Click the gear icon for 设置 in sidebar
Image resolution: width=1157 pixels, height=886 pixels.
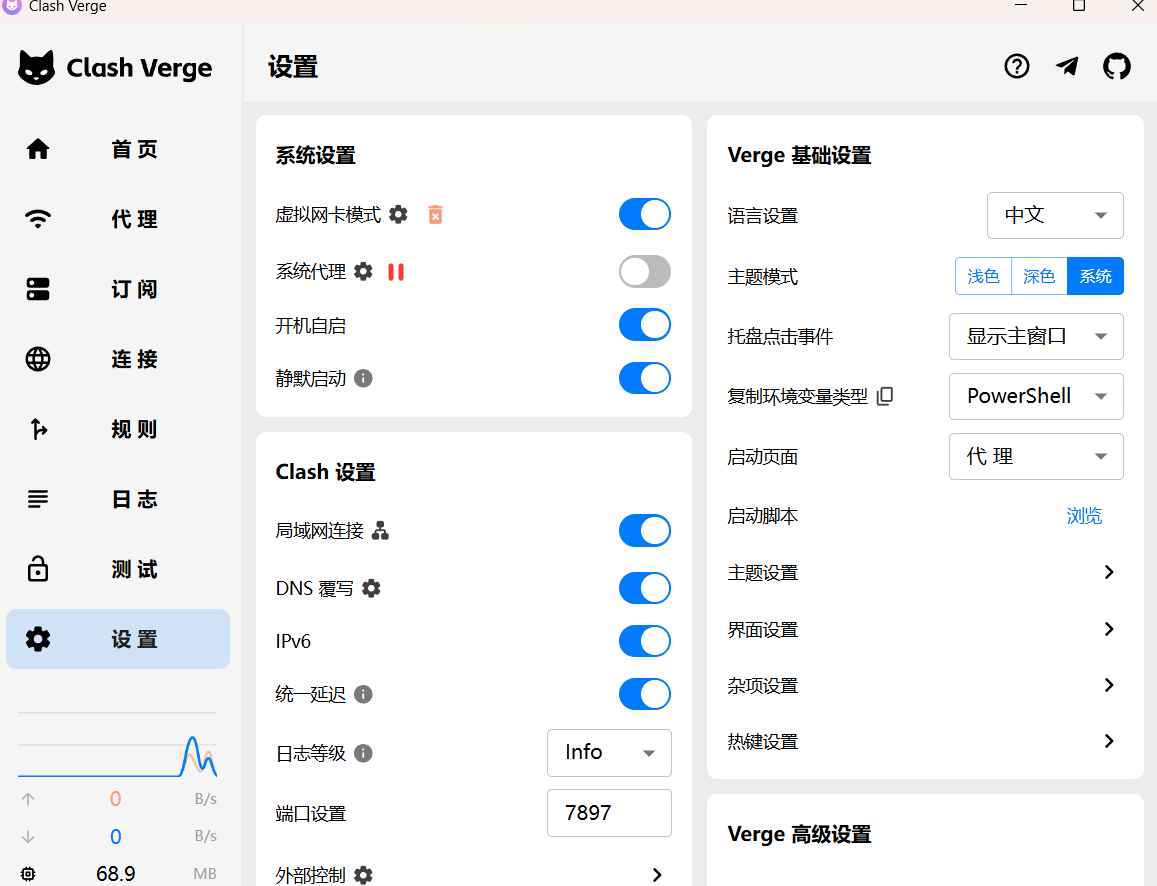38,639
